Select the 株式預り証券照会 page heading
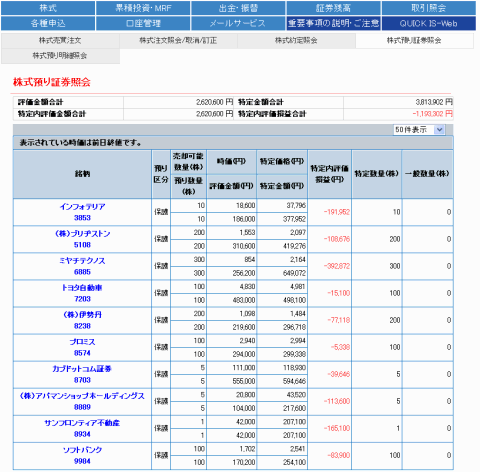480x472 pixels. pos(52,82)
